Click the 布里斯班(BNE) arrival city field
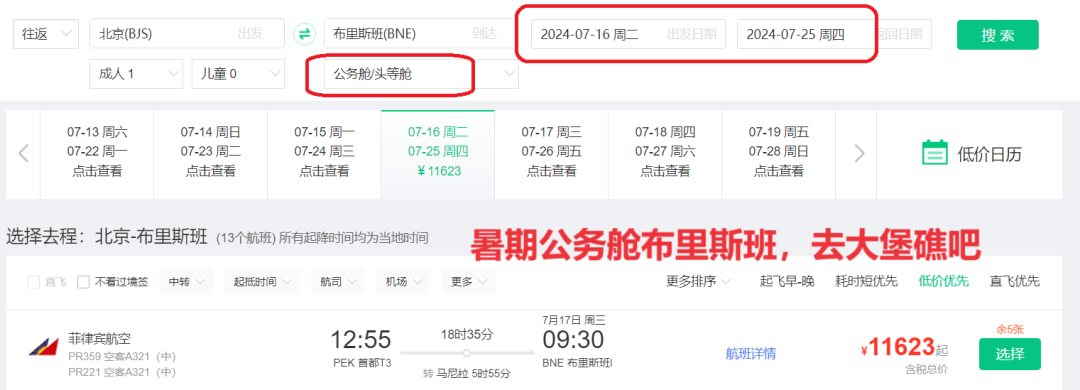This screenshot has width=1080, height=390. coord(422,34)
